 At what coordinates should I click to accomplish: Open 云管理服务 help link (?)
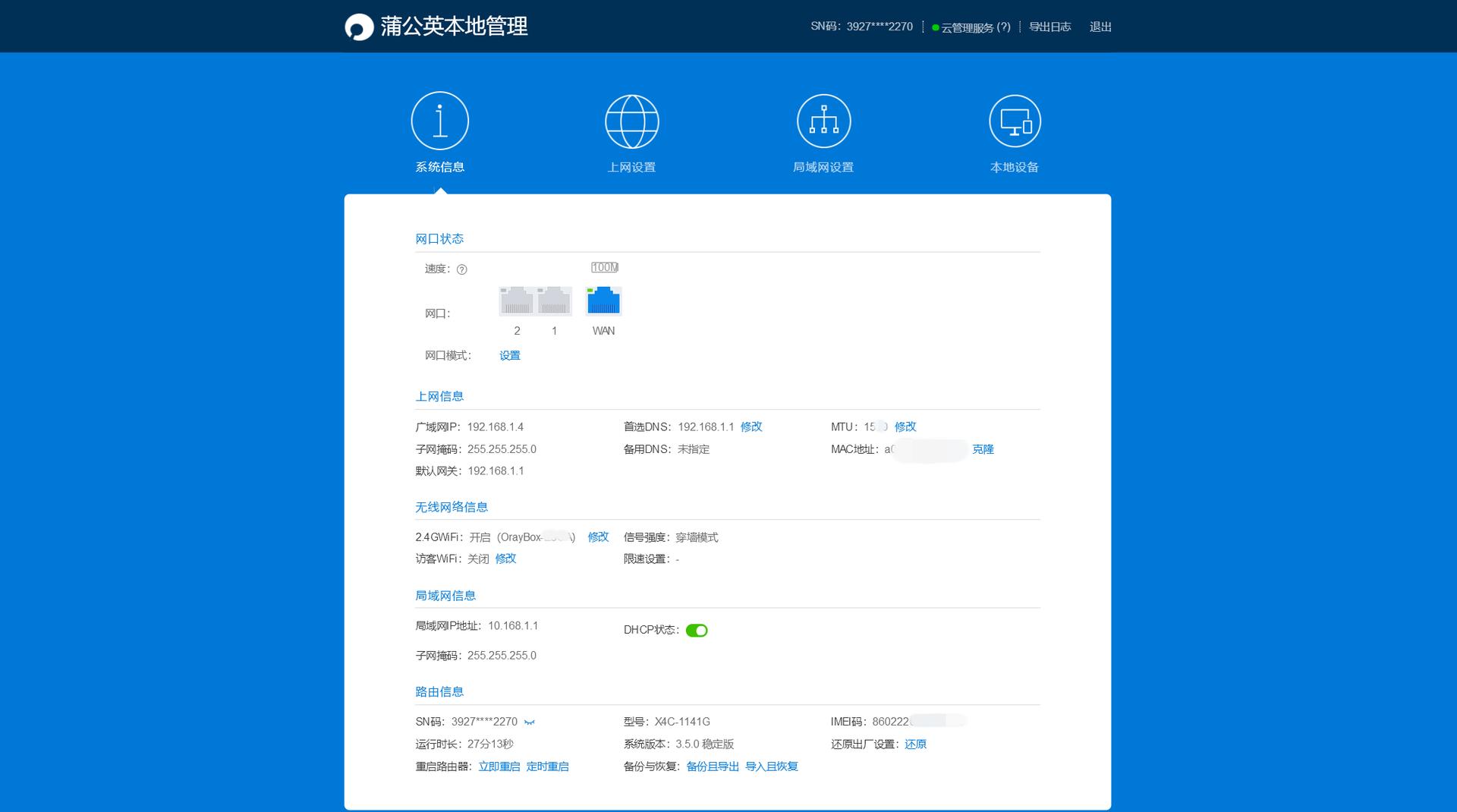(x=1005, y=27)
